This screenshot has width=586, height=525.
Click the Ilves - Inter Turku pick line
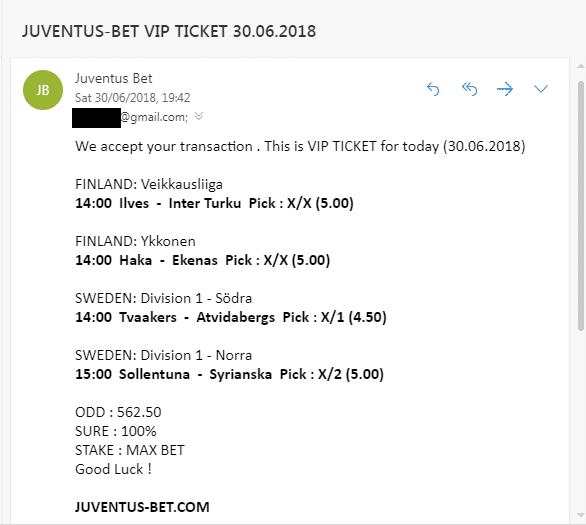coord(214,203)
